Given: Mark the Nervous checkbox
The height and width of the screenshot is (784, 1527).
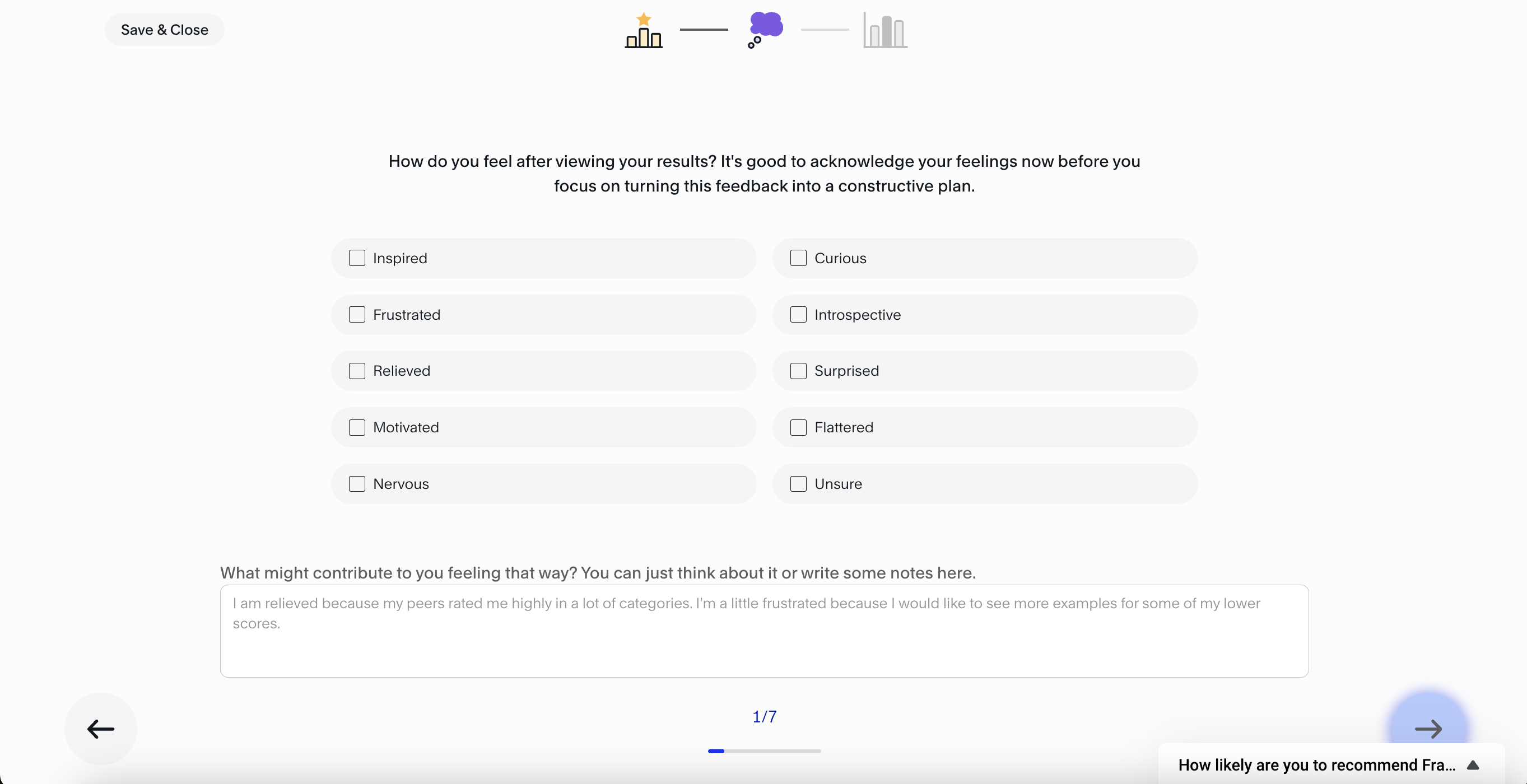Looking at the screenshot, I should (x=357, y=484).
